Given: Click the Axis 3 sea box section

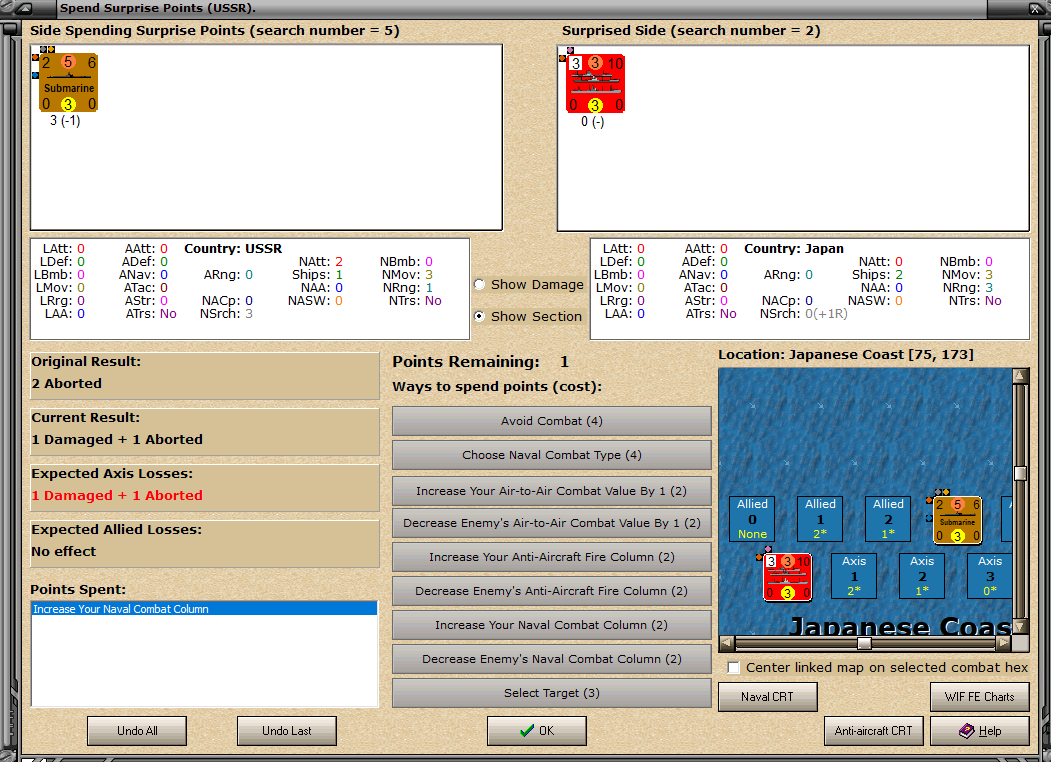Looking at the screenshot, I should pos(989,576).
